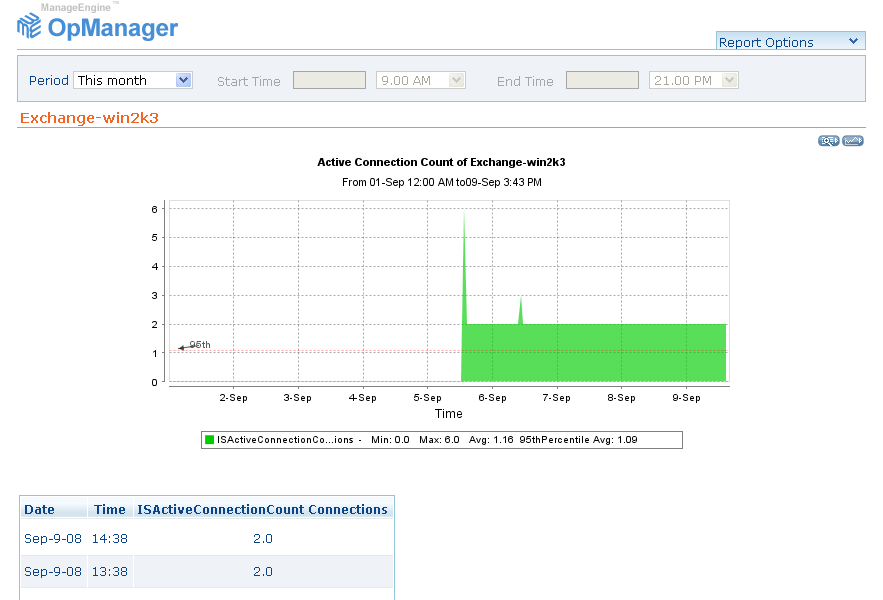
Task: Click the 13:38 time cell
Action: point(110,571)
